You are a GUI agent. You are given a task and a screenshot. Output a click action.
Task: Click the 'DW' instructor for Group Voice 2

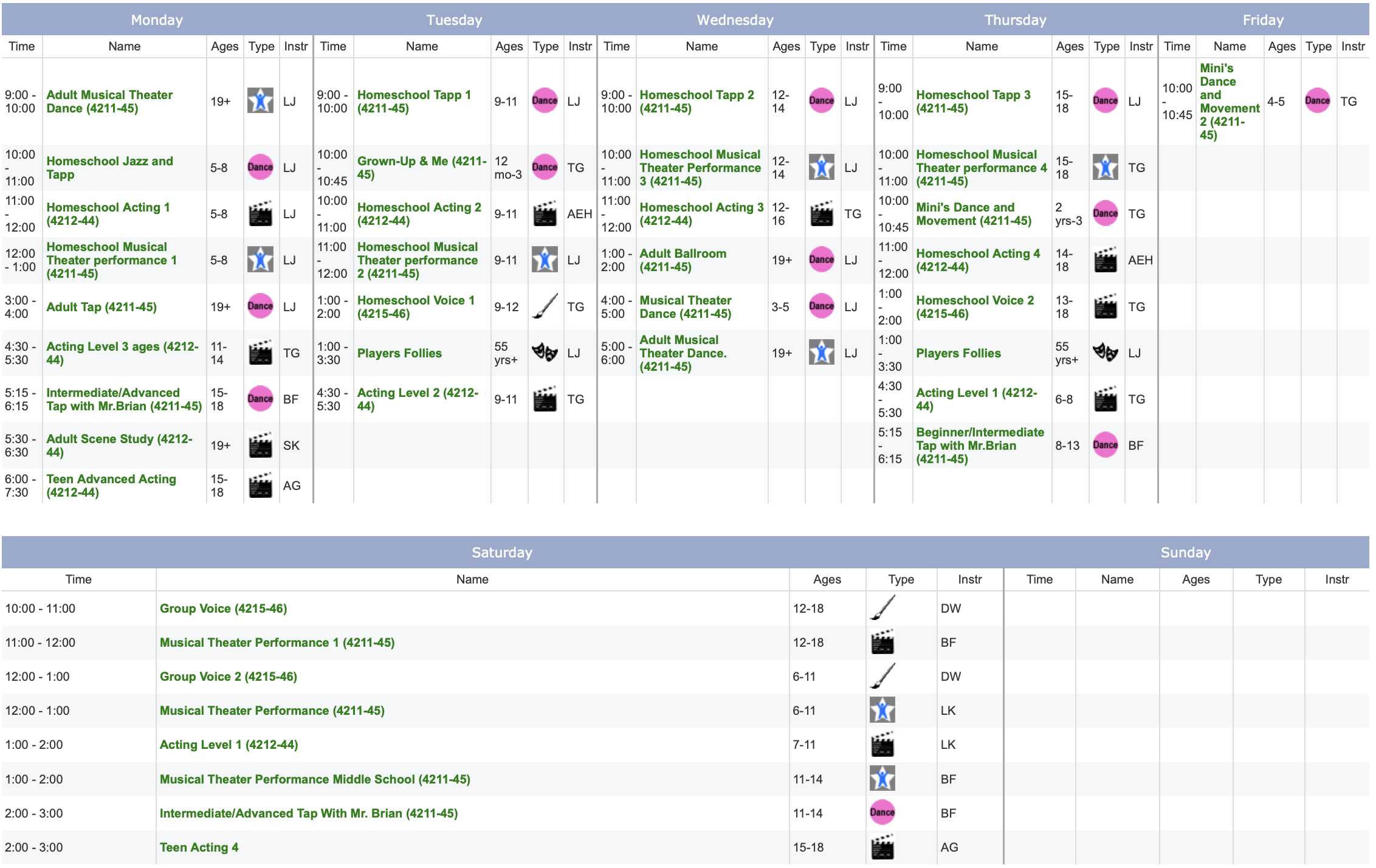tap(951, 677)
